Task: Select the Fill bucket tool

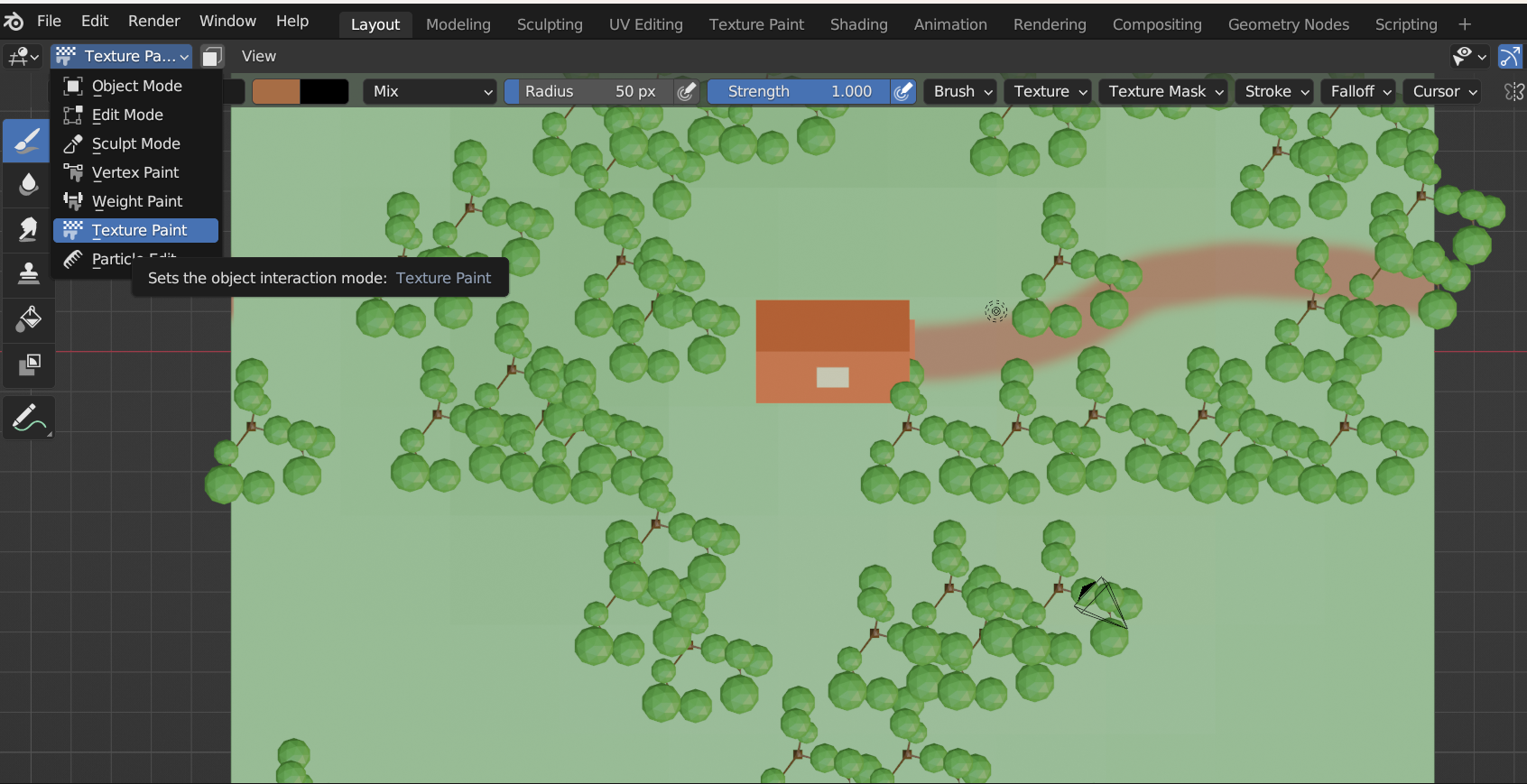Action: click(x=27, y=318)
